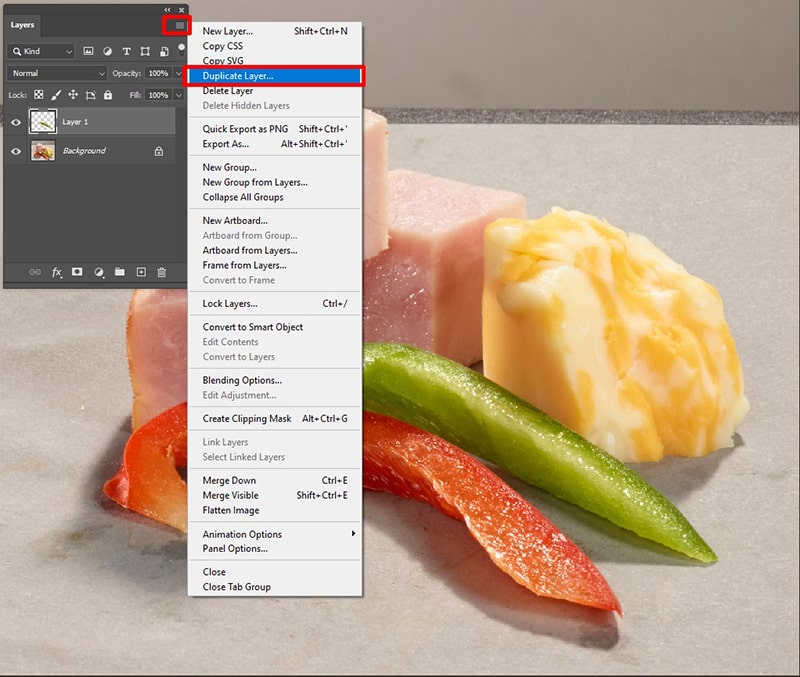Select the Add layer mask icon
This screenshot has width=800, height=677.
[x=76, y=272]
